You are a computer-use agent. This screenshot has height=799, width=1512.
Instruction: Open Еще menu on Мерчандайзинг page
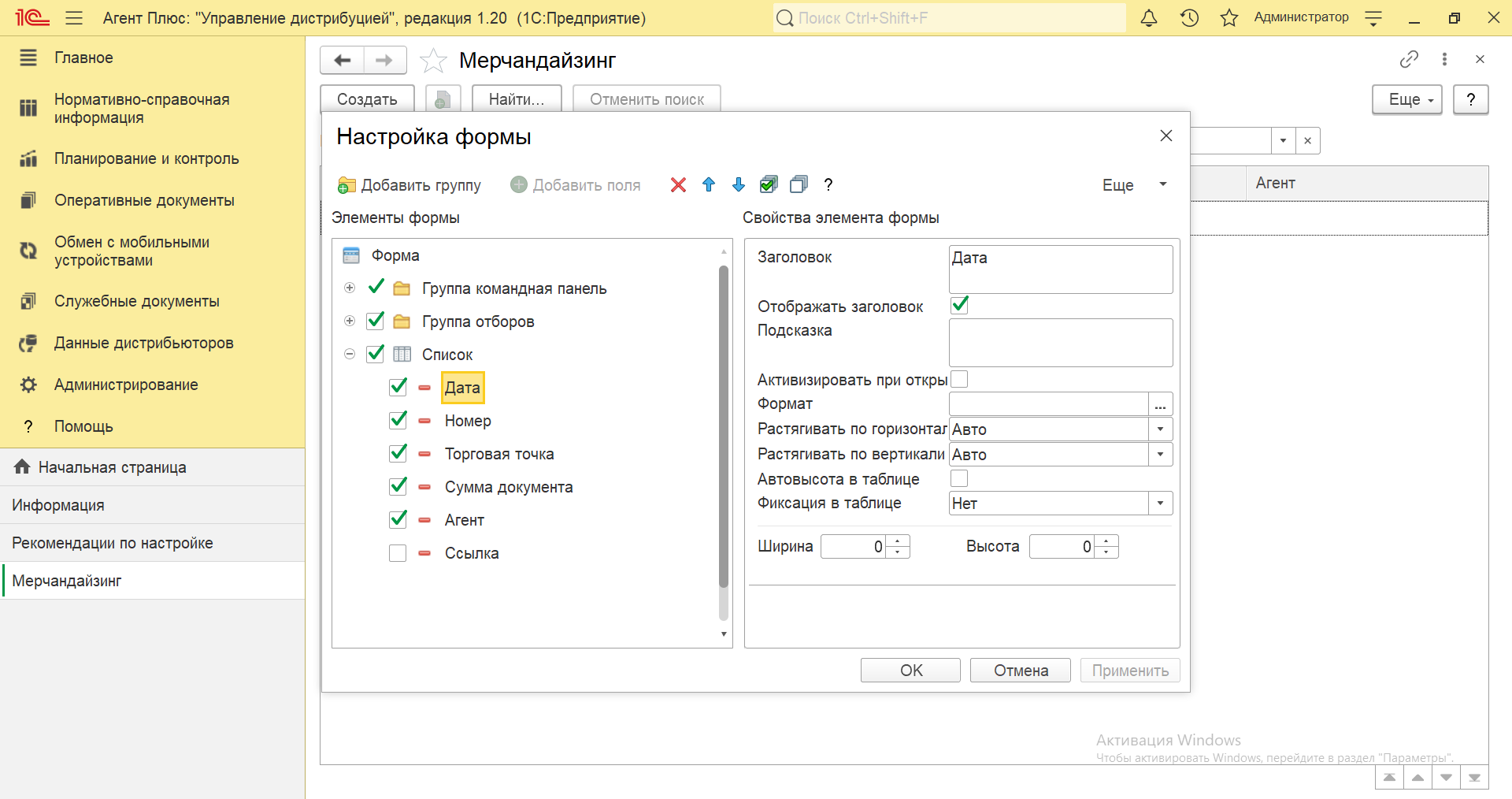point(1407,99)
